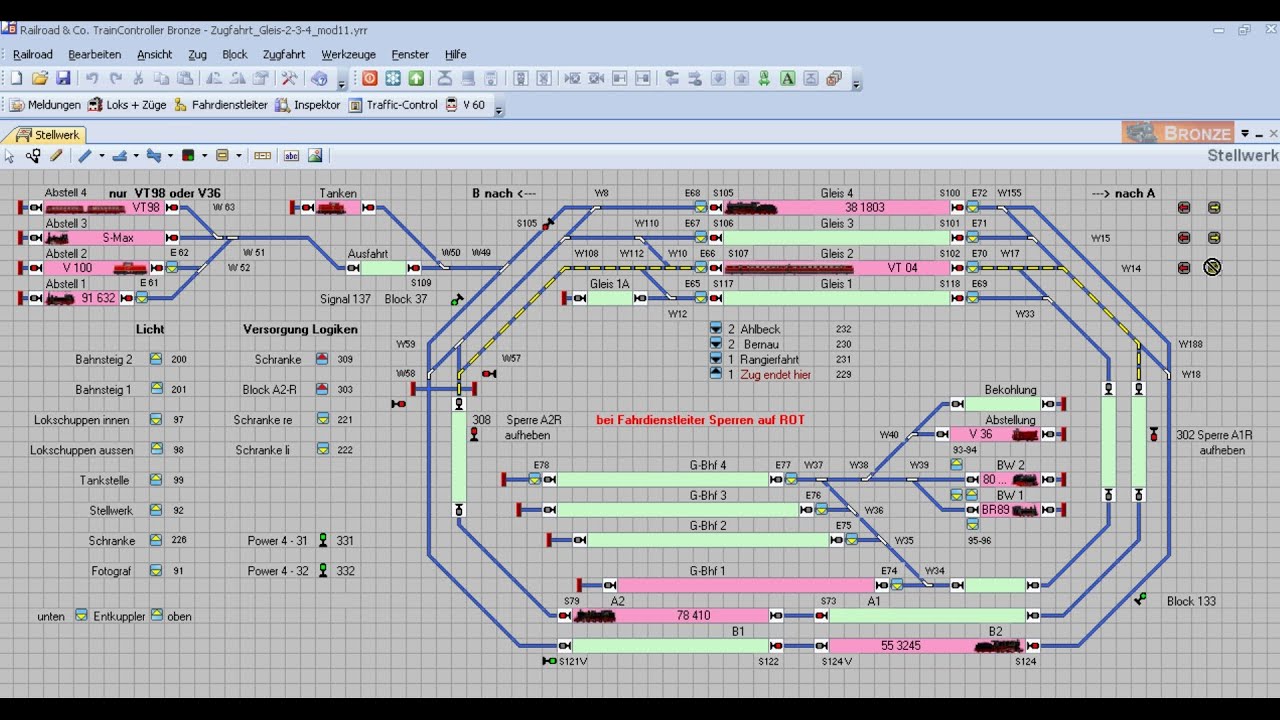Toggle the Stellwerk light switch 92
This screenshot has height=720, width=1280.
tap(156, 510)
